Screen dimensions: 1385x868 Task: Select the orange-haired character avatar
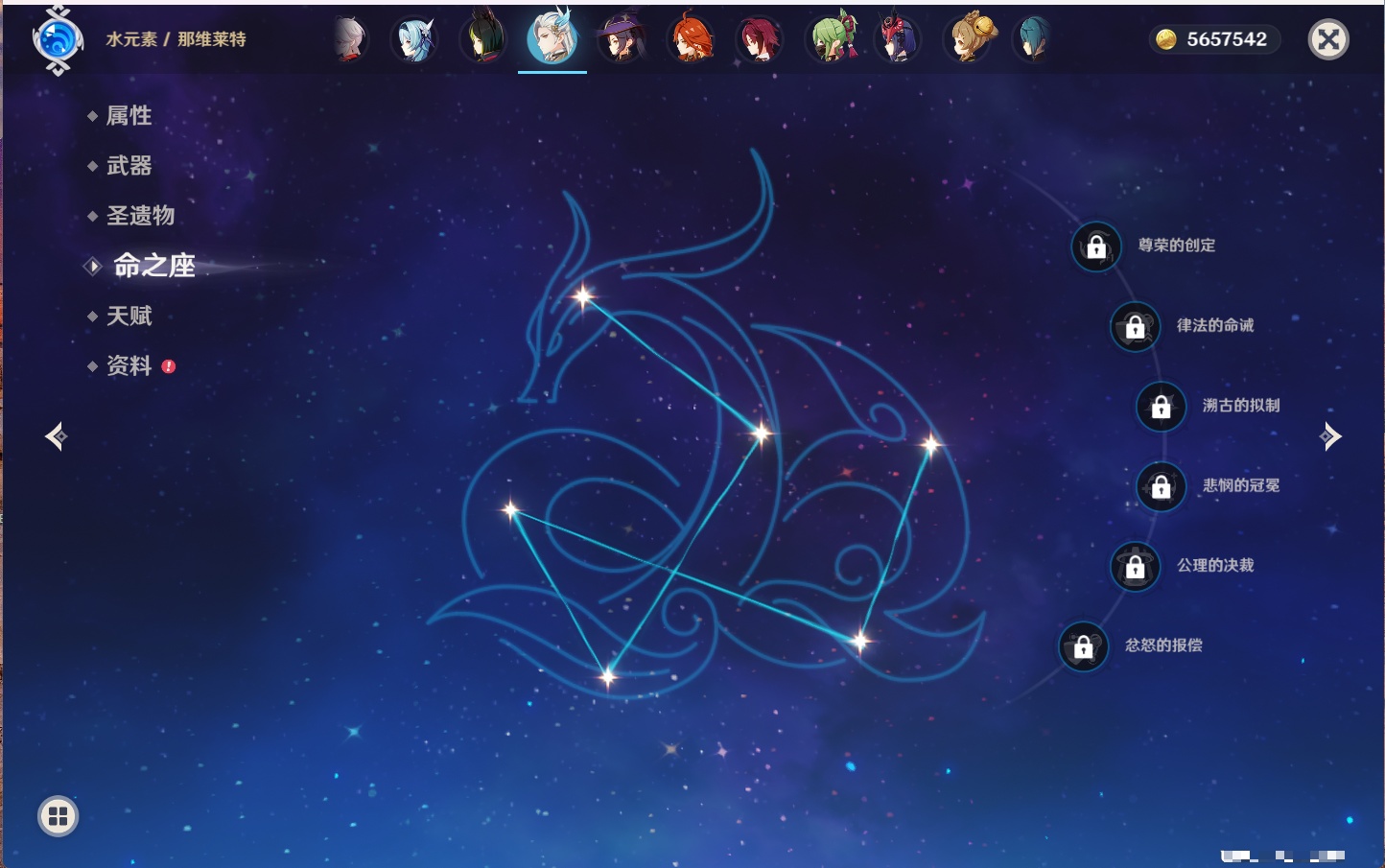point(691,38)
